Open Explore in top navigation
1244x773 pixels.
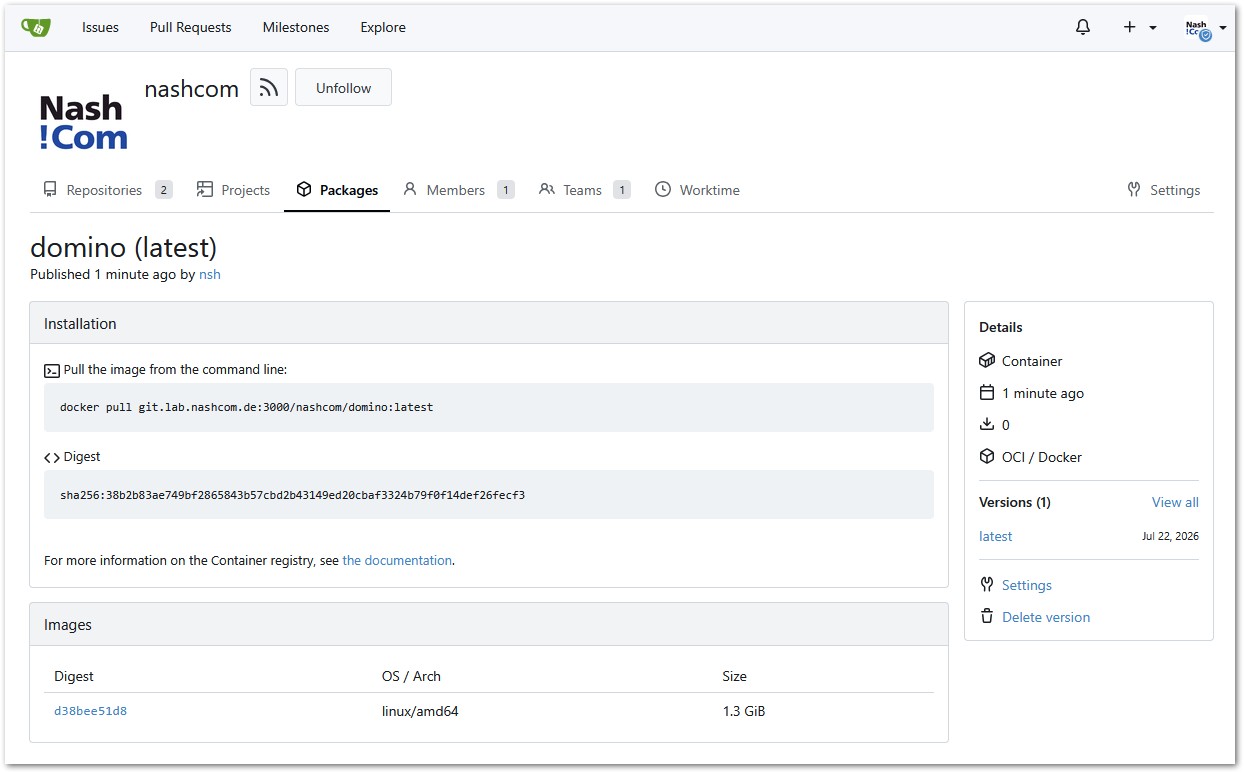click(383, 27)
